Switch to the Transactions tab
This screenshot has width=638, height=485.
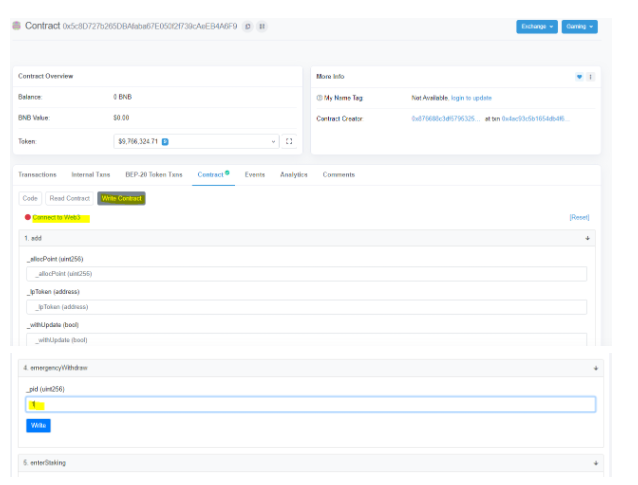37,175
